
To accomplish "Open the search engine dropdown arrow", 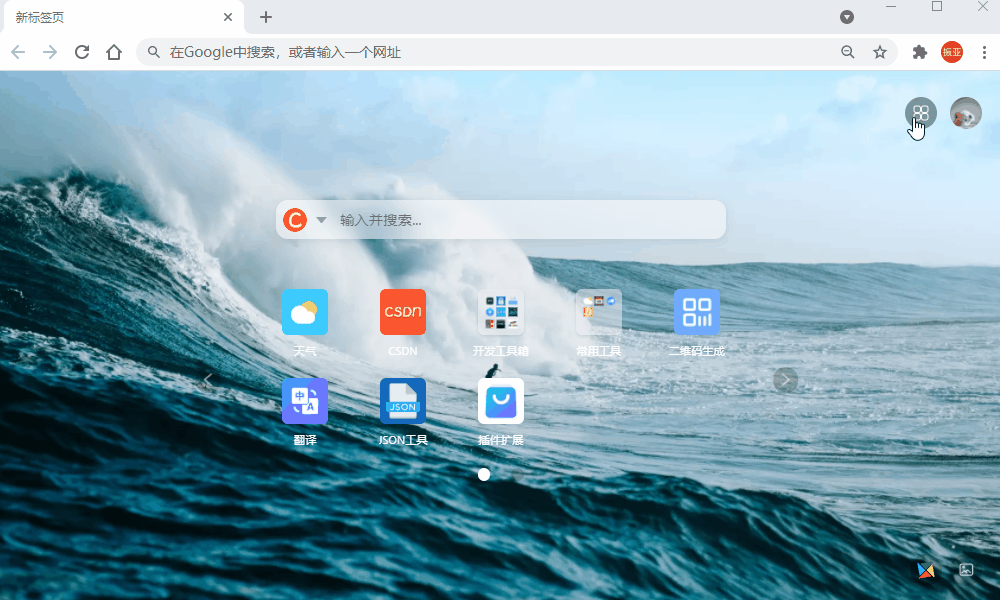I will pos(321,219).
